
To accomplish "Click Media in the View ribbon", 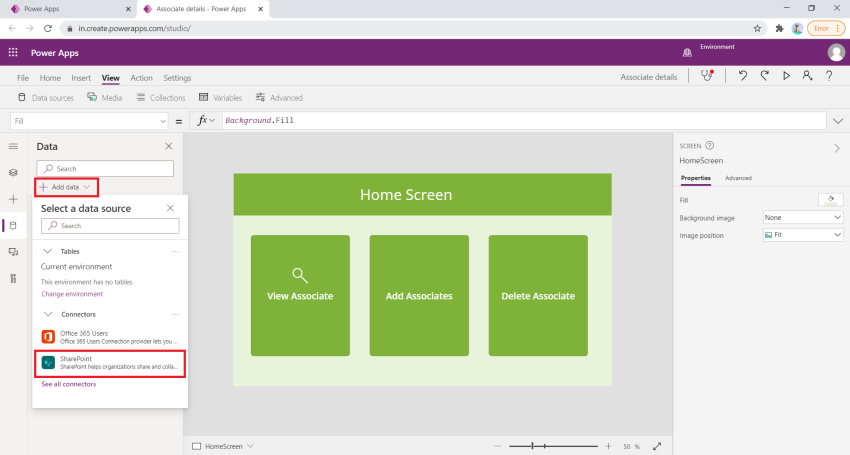I will click(x=105, y=98).
